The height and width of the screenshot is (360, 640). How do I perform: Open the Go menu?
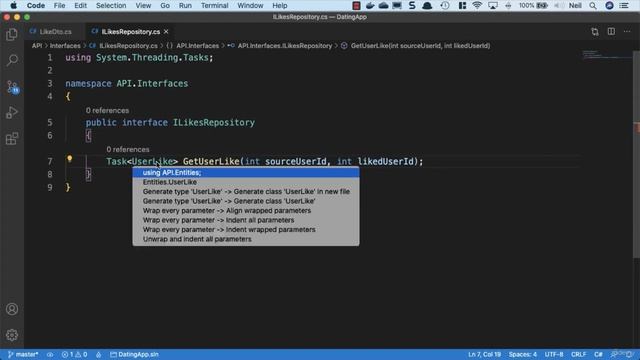click(x=165, y=5)
